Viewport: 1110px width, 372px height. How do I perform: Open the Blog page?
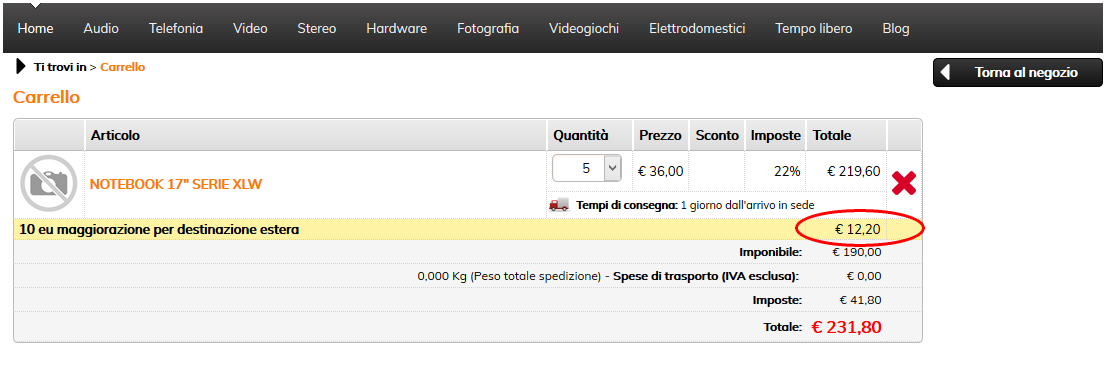[x=896, y=29]
